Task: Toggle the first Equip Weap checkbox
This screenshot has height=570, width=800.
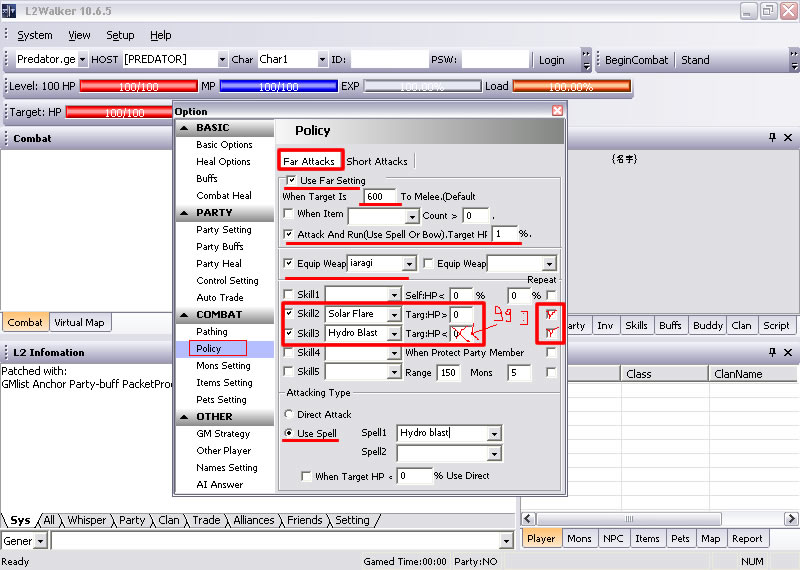Action: point(288,263)
